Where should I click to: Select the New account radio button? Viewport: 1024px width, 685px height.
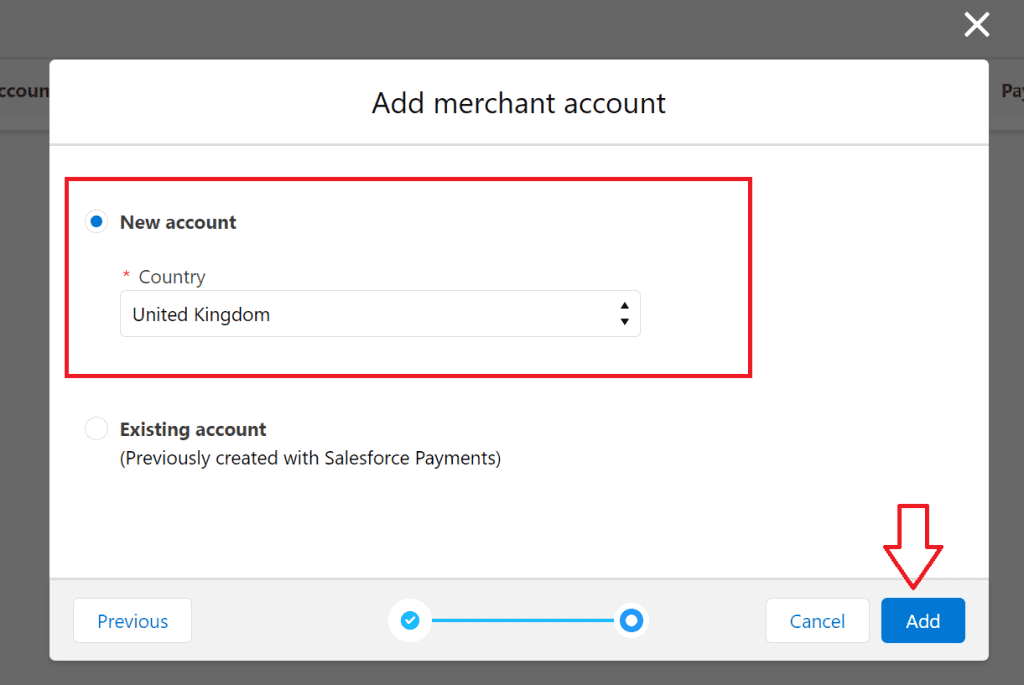96,222
